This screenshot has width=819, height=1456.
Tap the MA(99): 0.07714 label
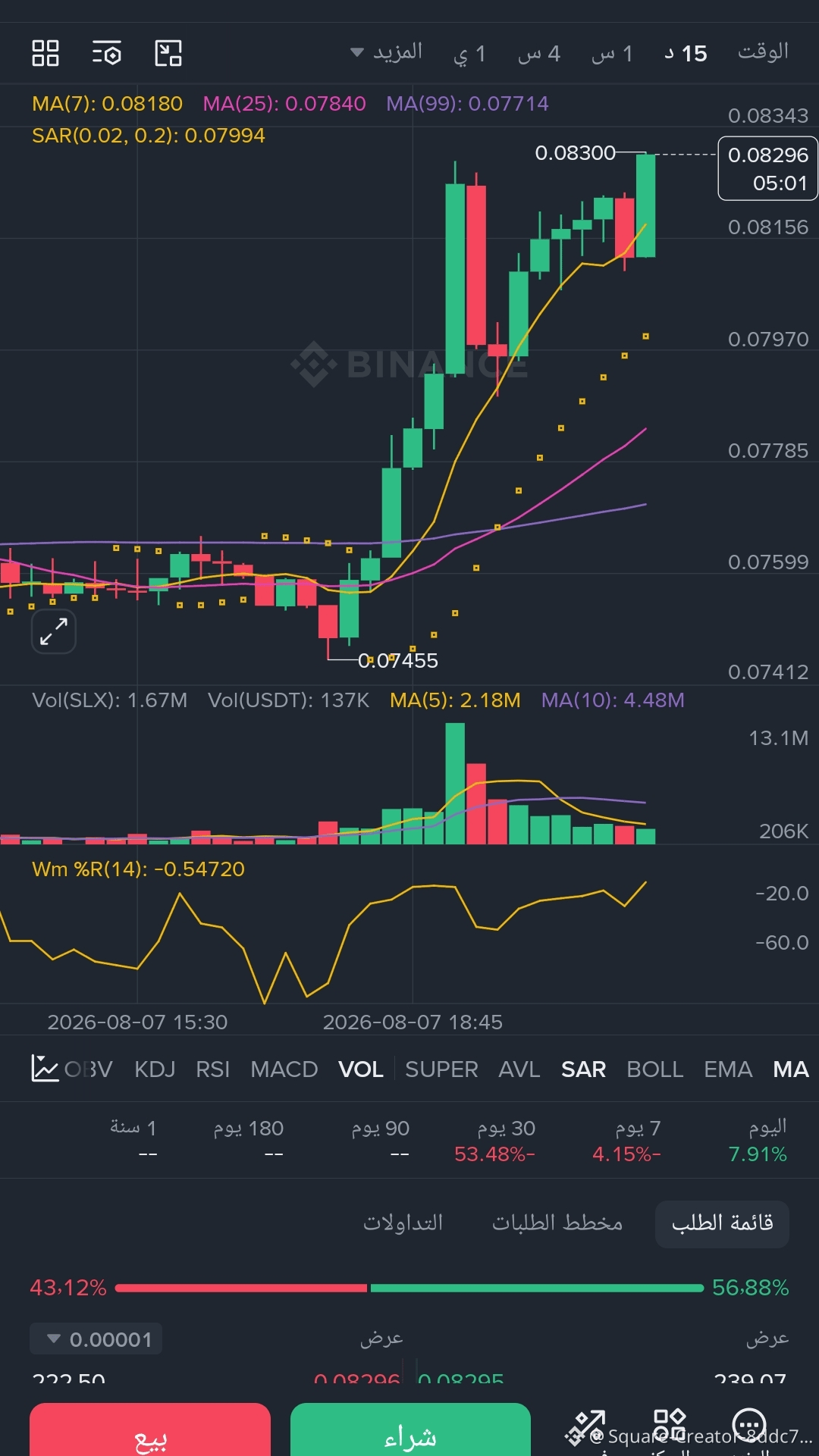[x=467, y=104]
